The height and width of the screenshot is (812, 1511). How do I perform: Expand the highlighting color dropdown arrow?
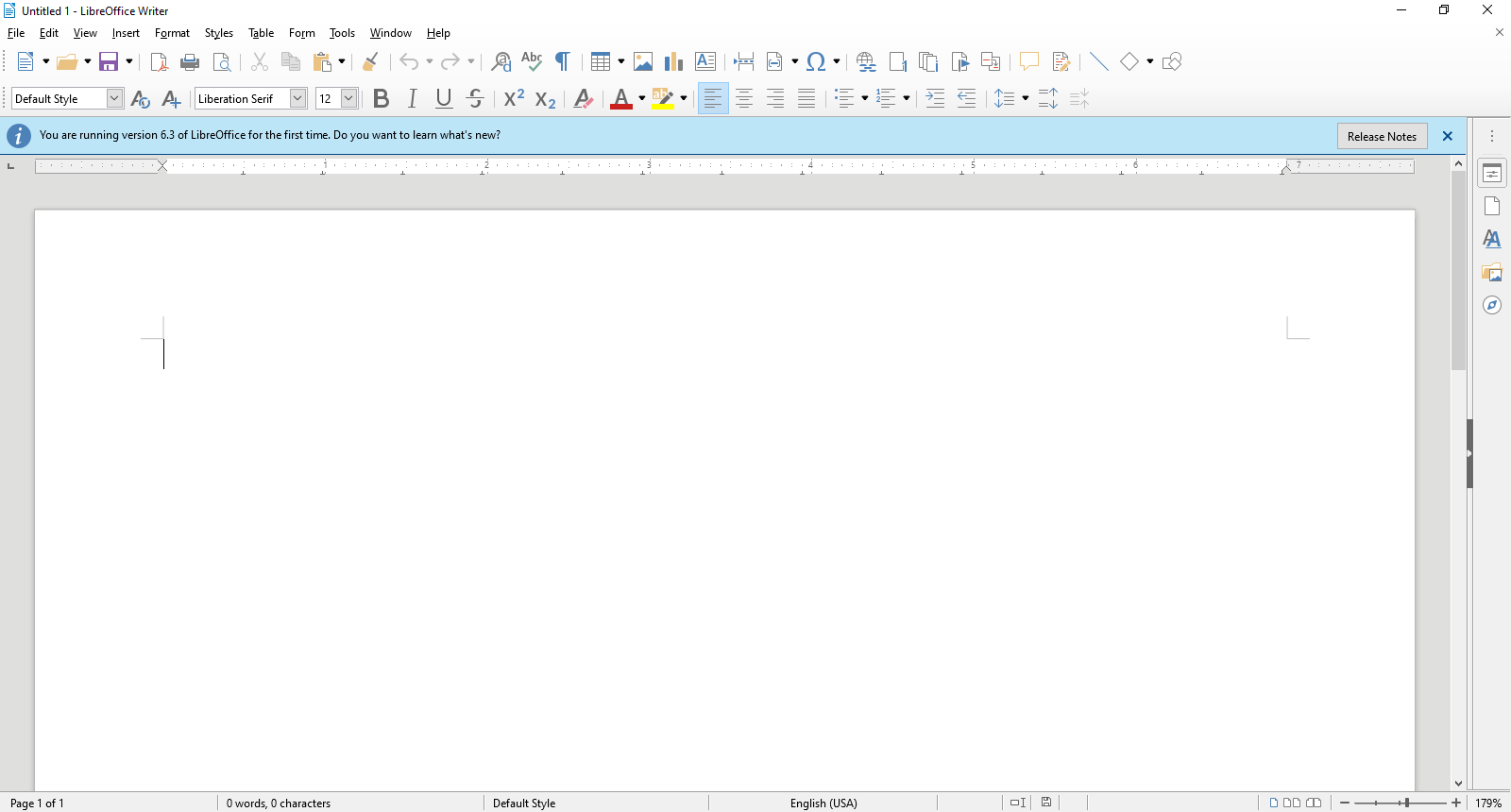[684, 99]
